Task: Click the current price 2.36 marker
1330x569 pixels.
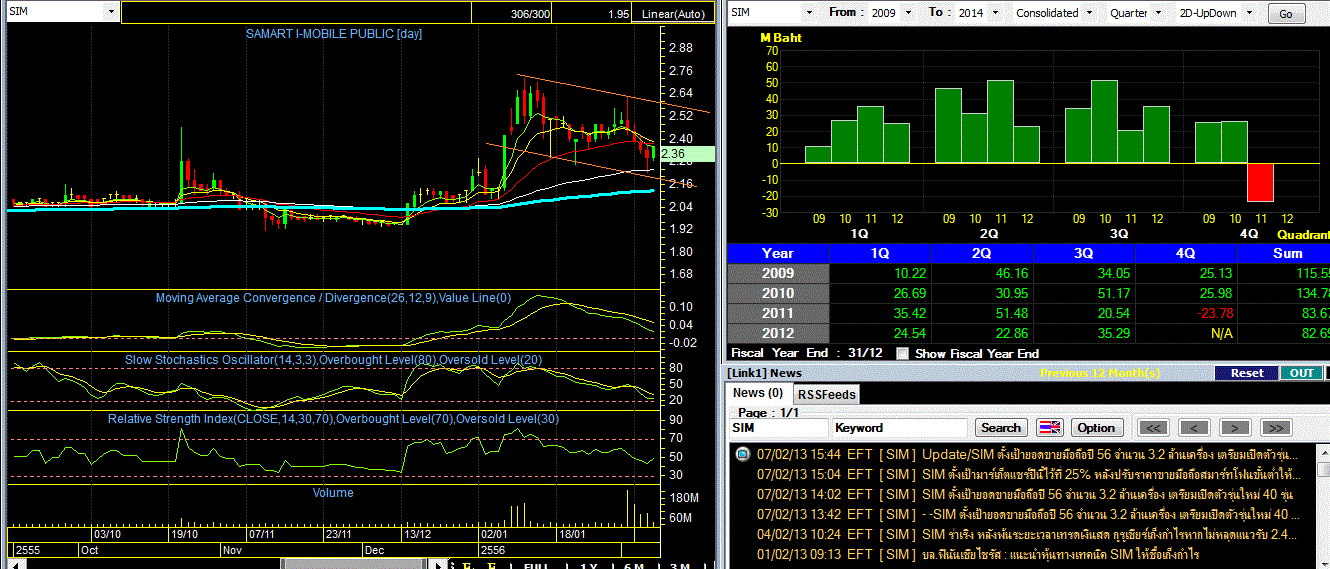Action: click(689, 154)
